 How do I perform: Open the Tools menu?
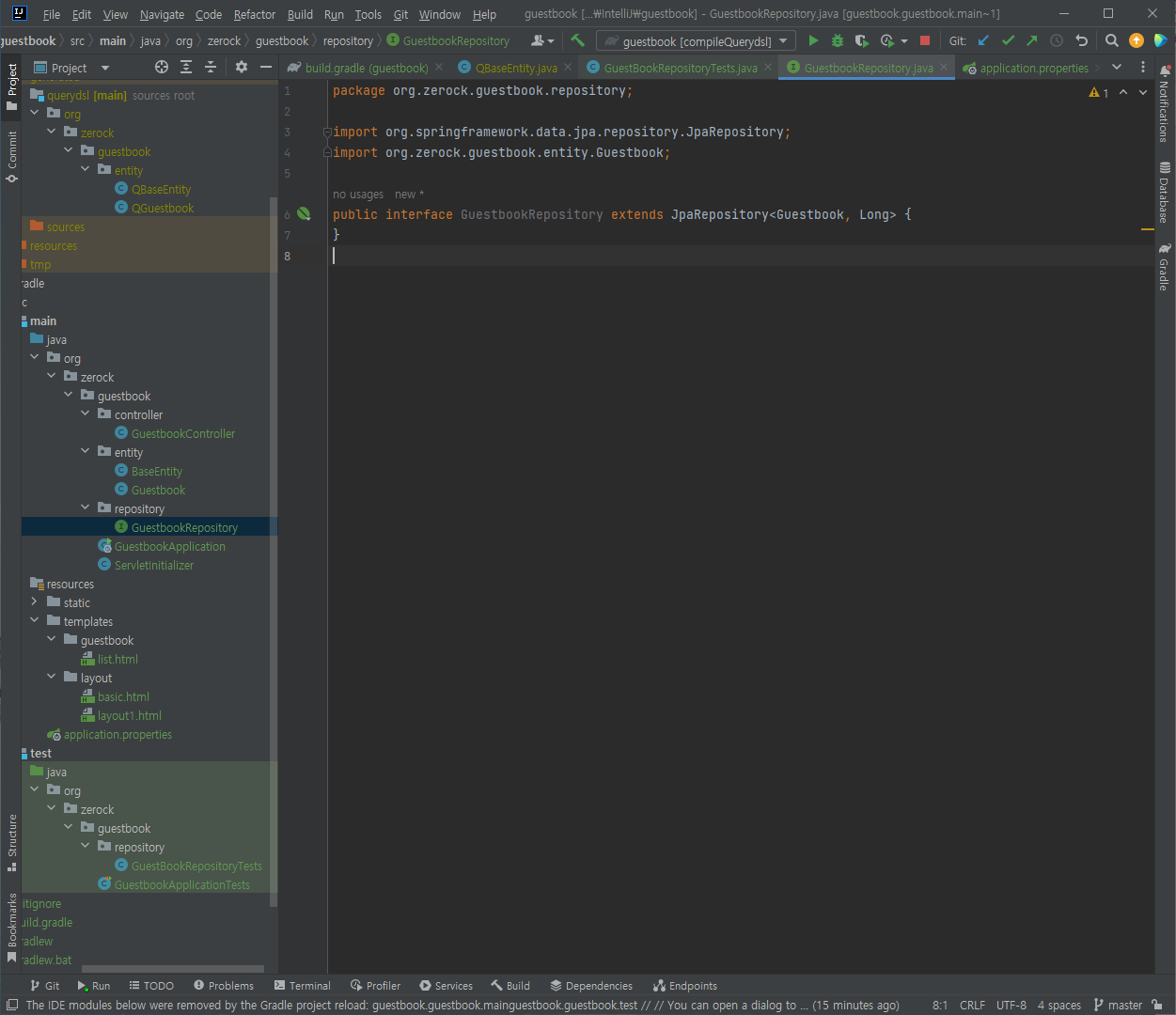(x=368, y=14)
